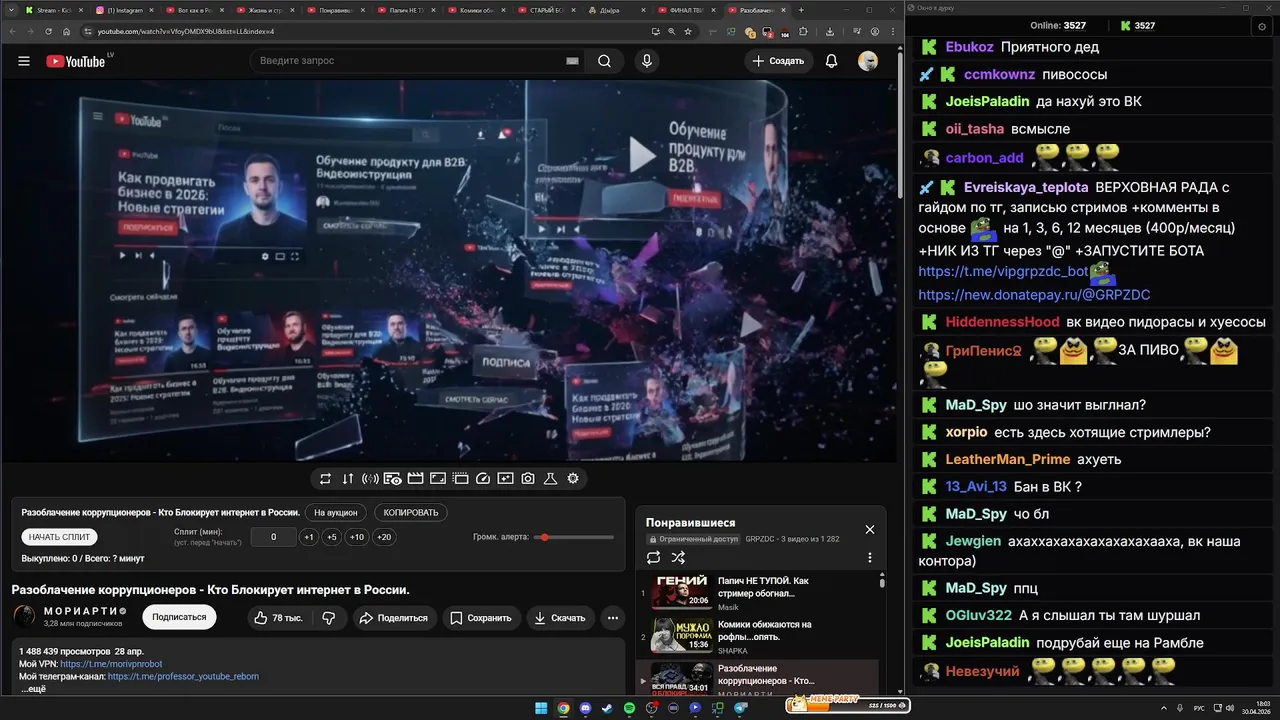Open YouTube notifications bell
Screen dimensions: 1280x720
(x=831, y=61)
